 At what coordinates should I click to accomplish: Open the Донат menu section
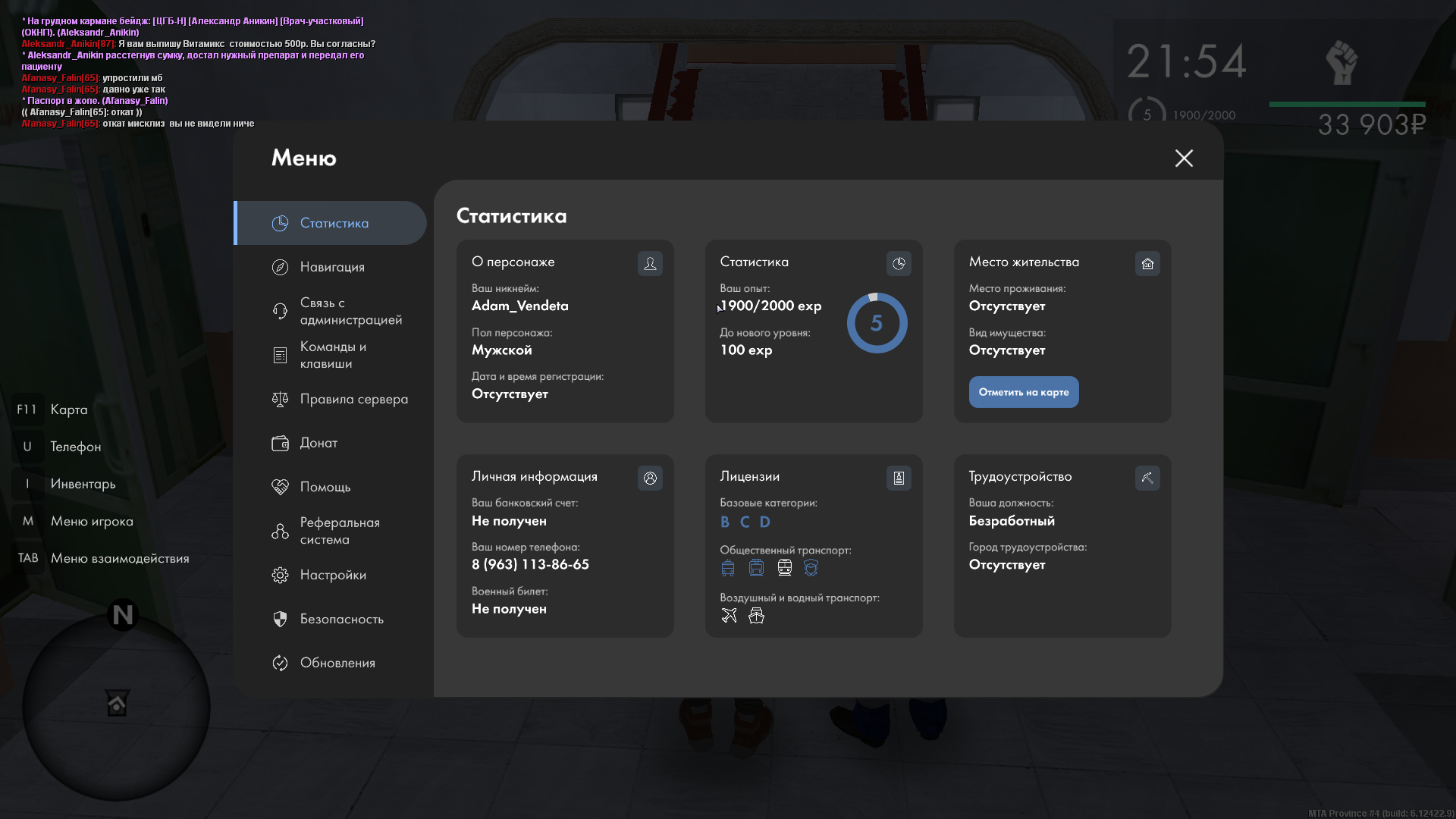pos(318,443)
